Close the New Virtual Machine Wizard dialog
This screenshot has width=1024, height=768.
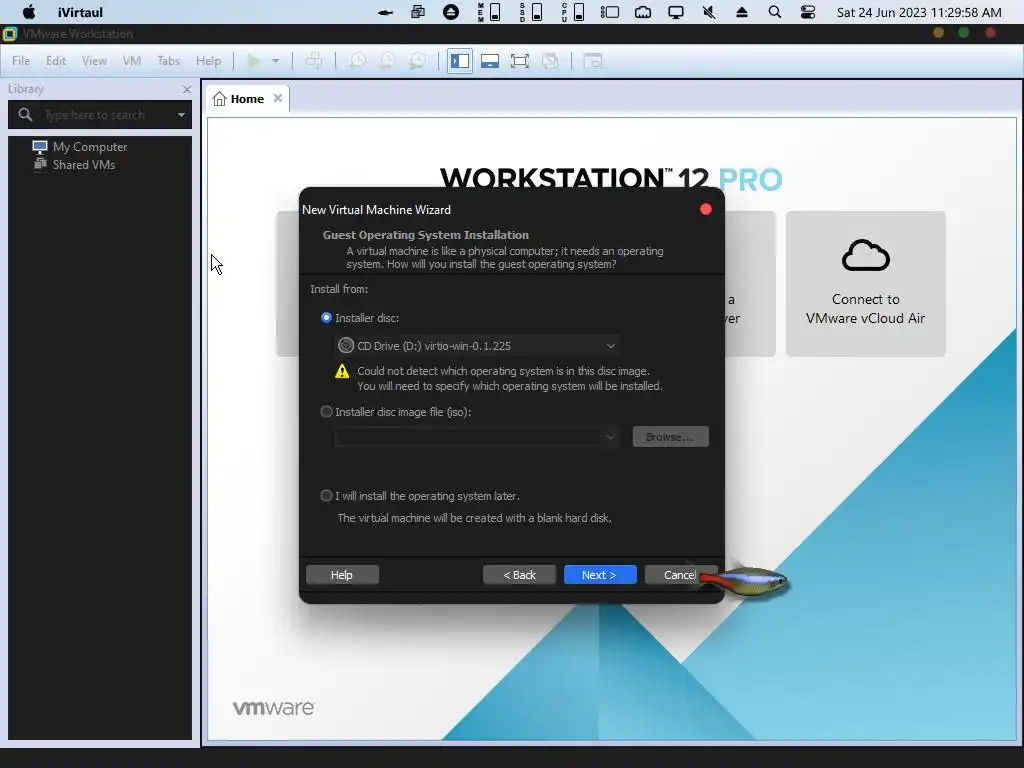pyautogui.click(x=706, y=209)
